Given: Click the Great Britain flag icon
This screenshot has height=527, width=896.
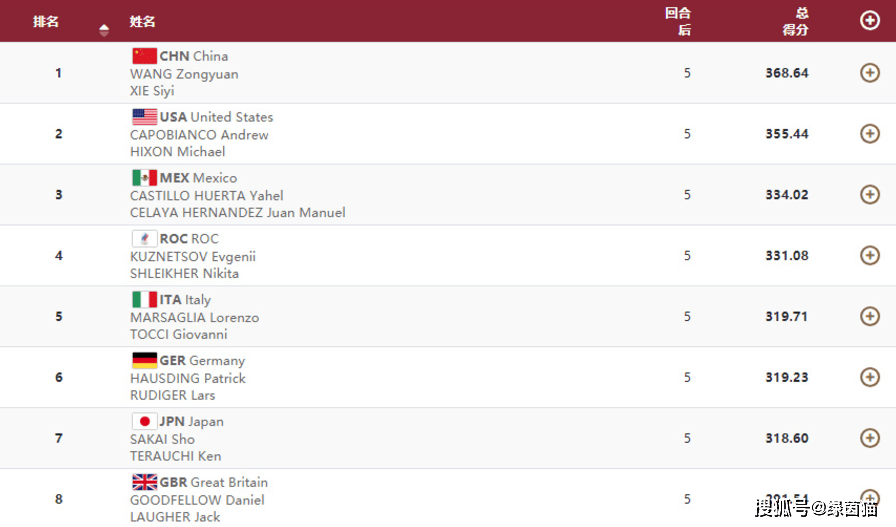Looking at the screenshot, I should click(x=144, y=482).
